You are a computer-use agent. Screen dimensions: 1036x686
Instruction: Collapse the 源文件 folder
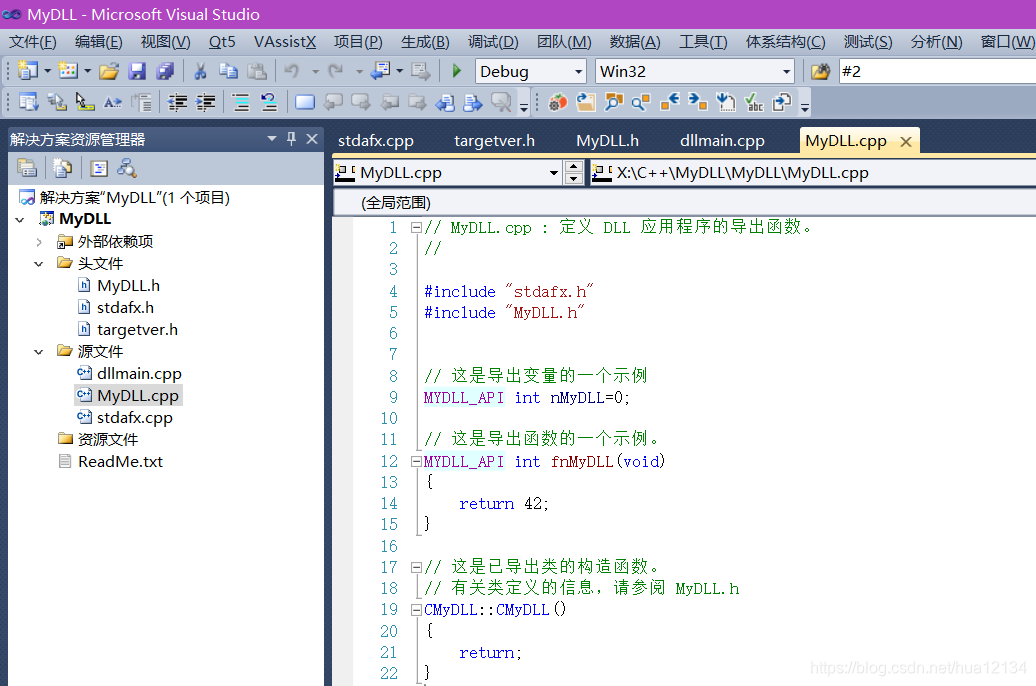[39, 352]
